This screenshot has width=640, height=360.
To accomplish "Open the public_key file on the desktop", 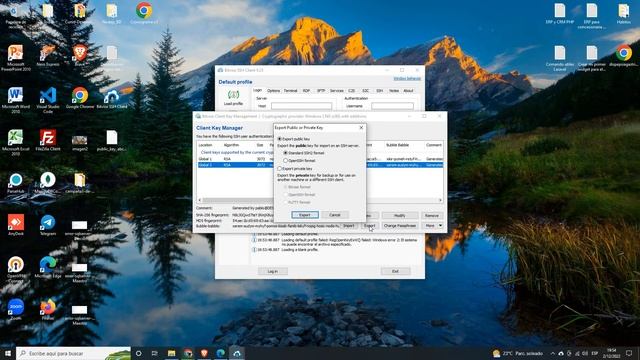I will (112, 140).
